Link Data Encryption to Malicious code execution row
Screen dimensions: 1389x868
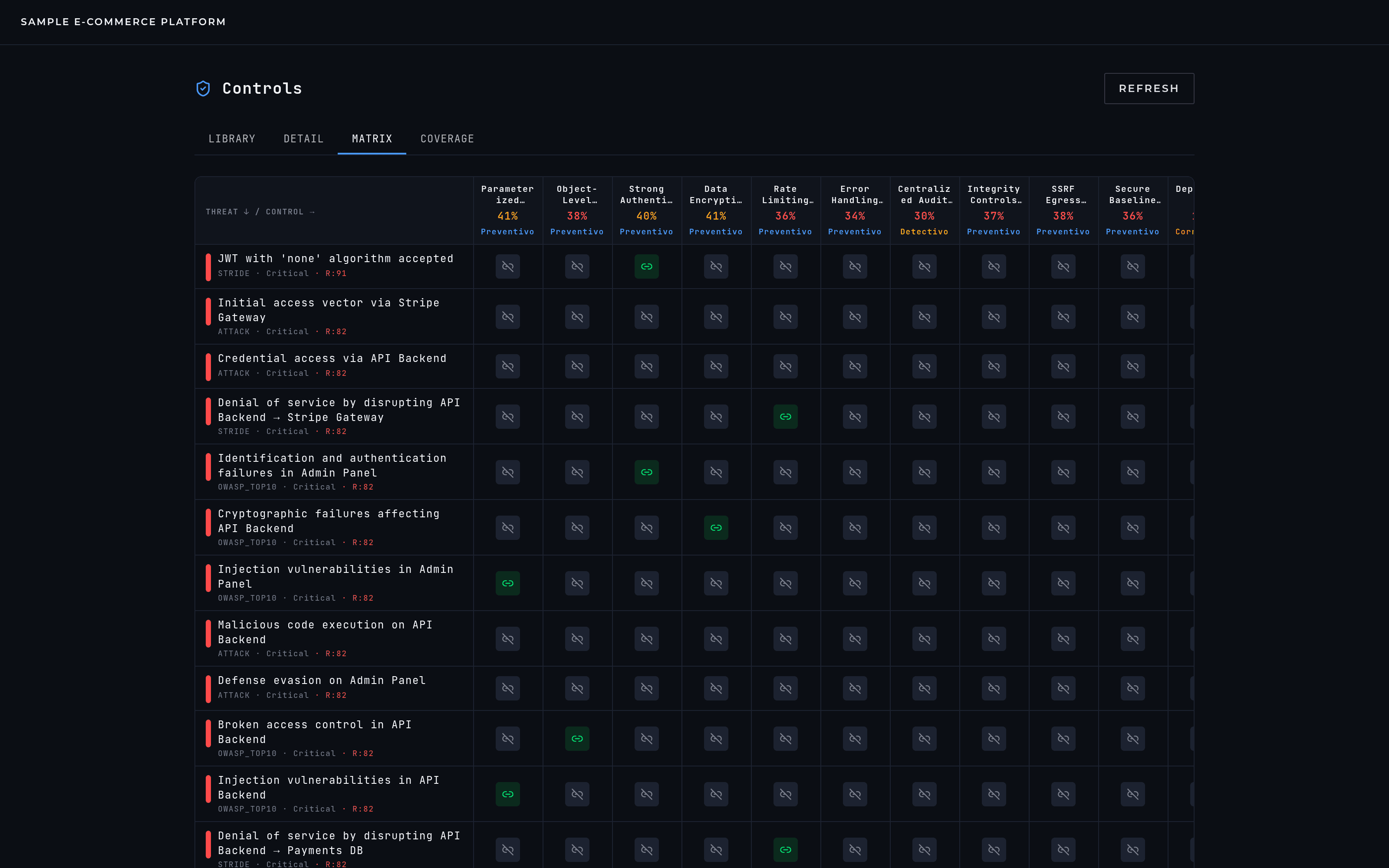pos(716,638)
